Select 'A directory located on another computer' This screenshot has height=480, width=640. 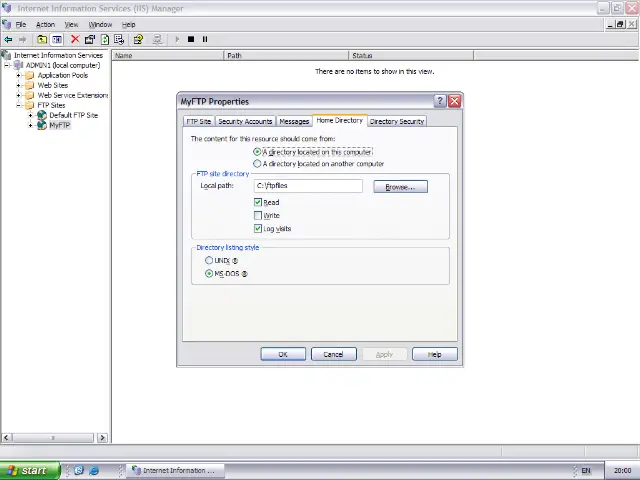coord(257,164)
